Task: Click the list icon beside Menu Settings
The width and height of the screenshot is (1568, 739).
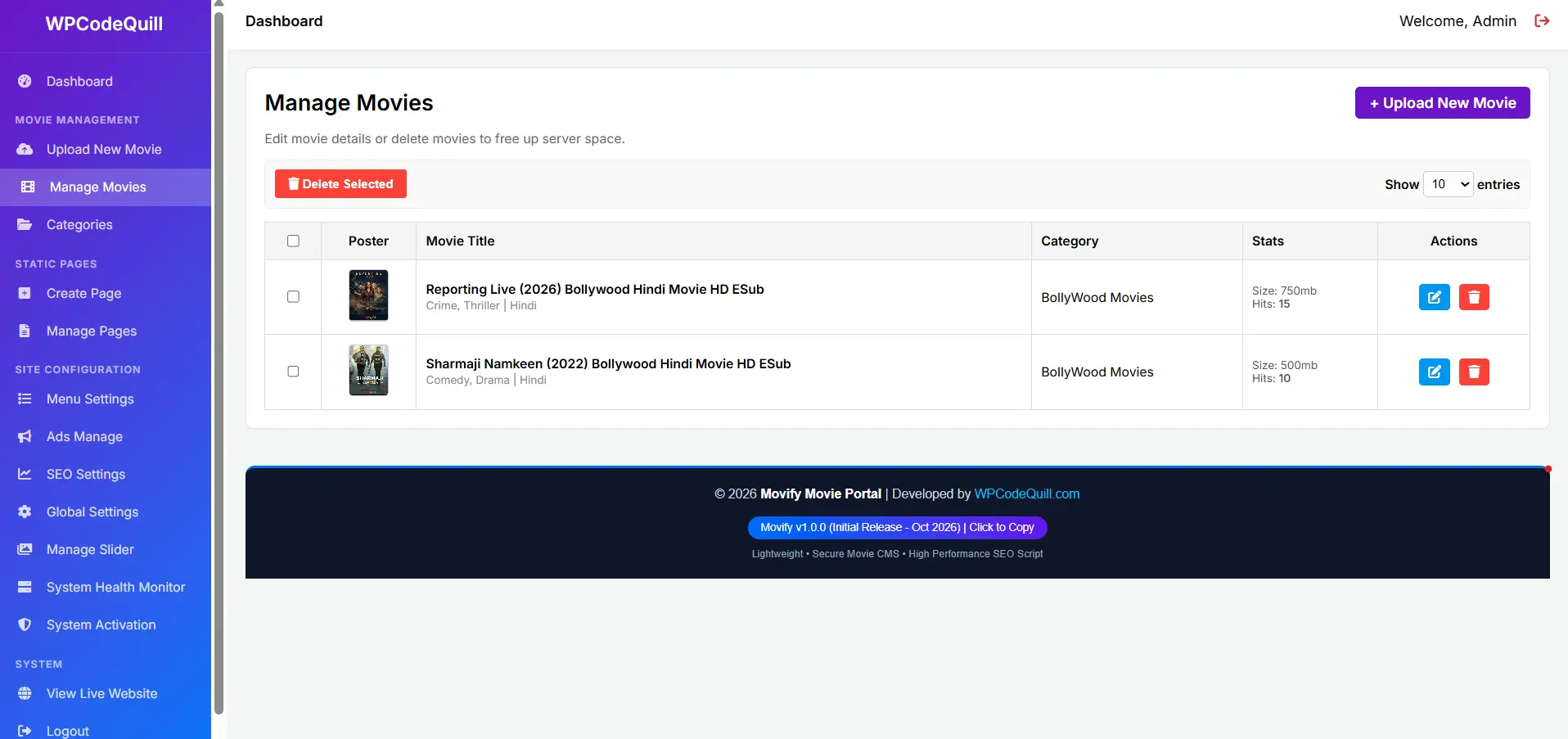Action: [25, 399]
